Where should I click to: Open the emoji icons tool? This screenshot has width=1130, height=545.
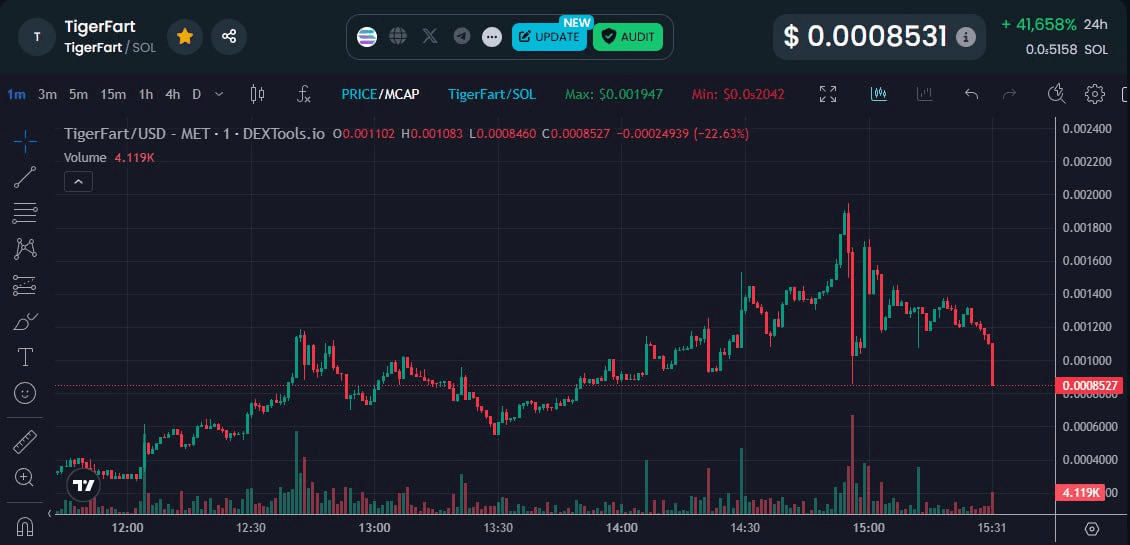pos(25,394)
